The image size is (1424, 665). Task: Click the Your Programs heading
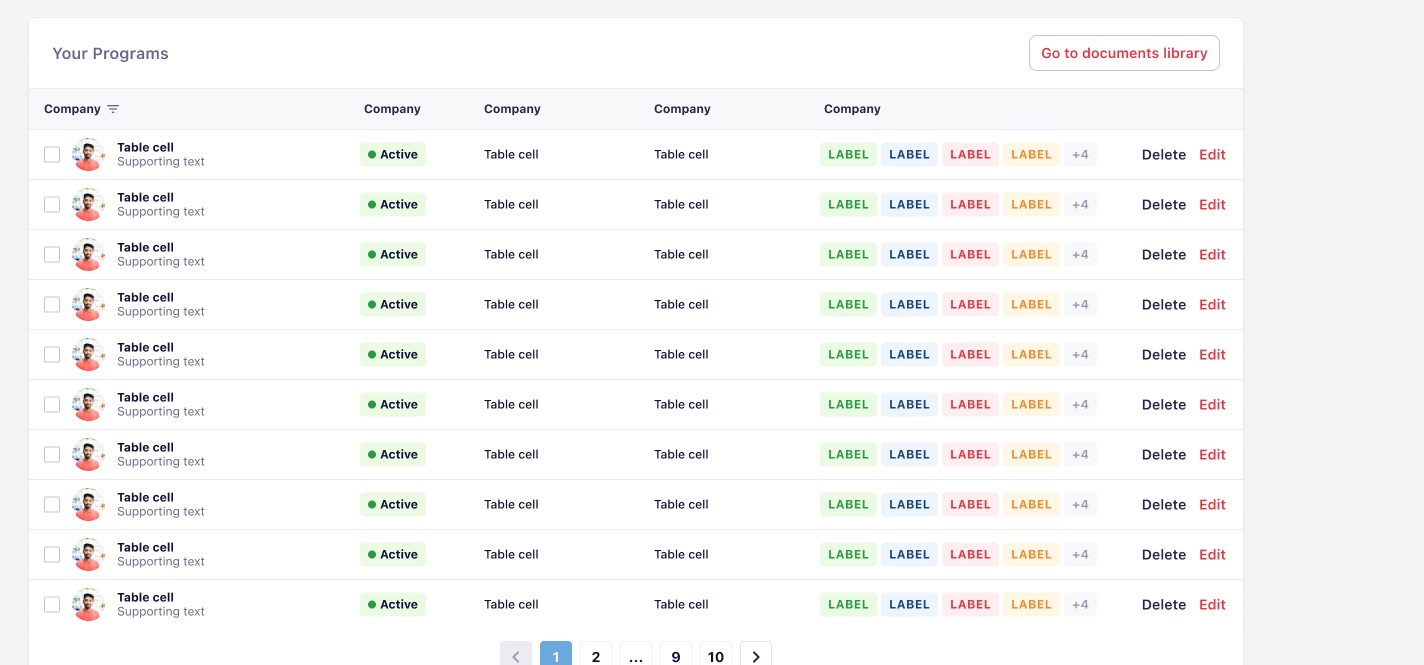tap(110, 54)
